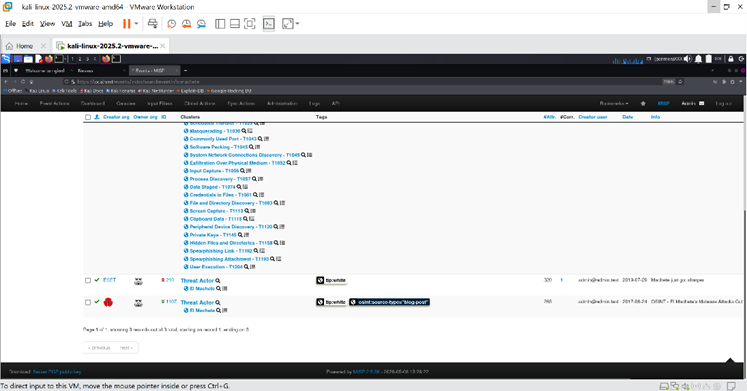
Task: Click the previous pagination button
Action: click(x=99, y=348)
